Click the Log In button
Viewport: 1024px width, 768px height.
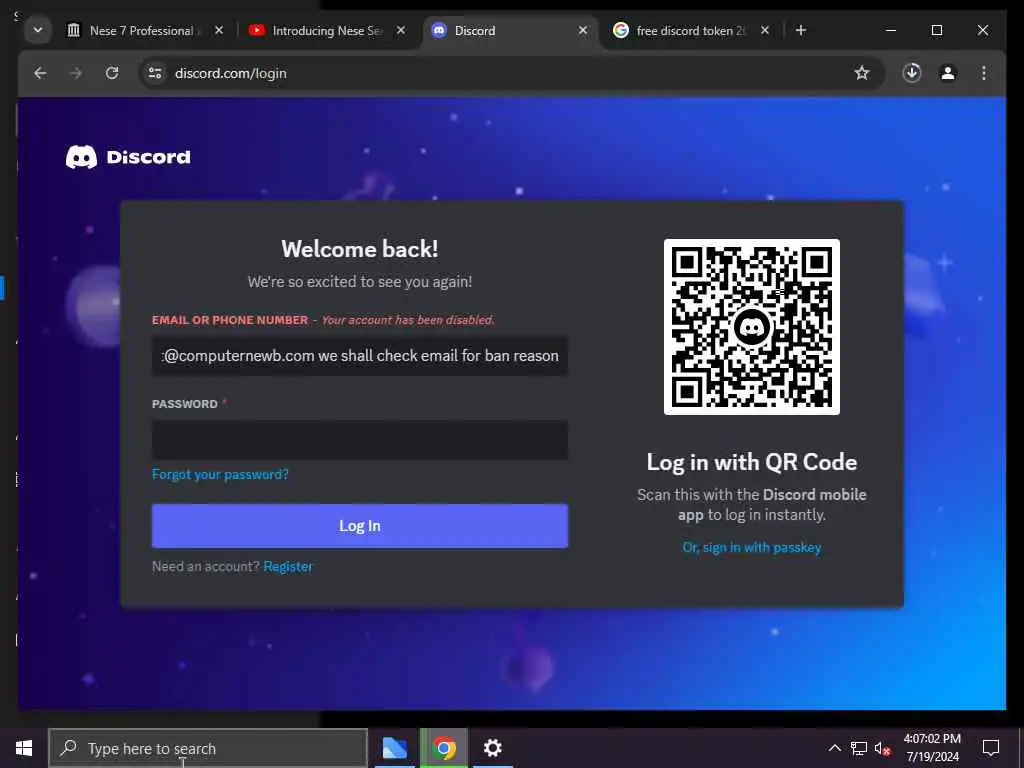click(x=360, y=526)
